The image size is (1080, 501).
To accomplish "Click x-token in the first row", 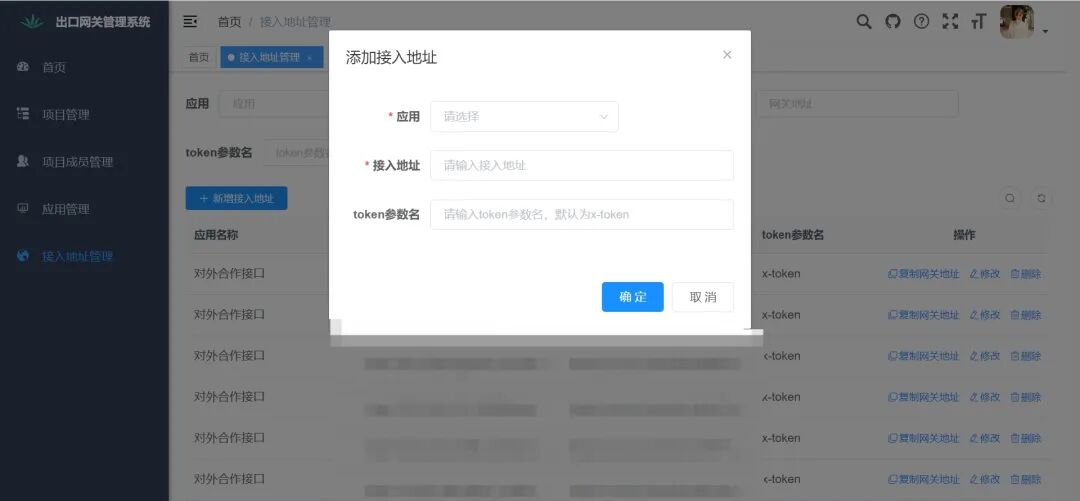I will coord(781,274).
